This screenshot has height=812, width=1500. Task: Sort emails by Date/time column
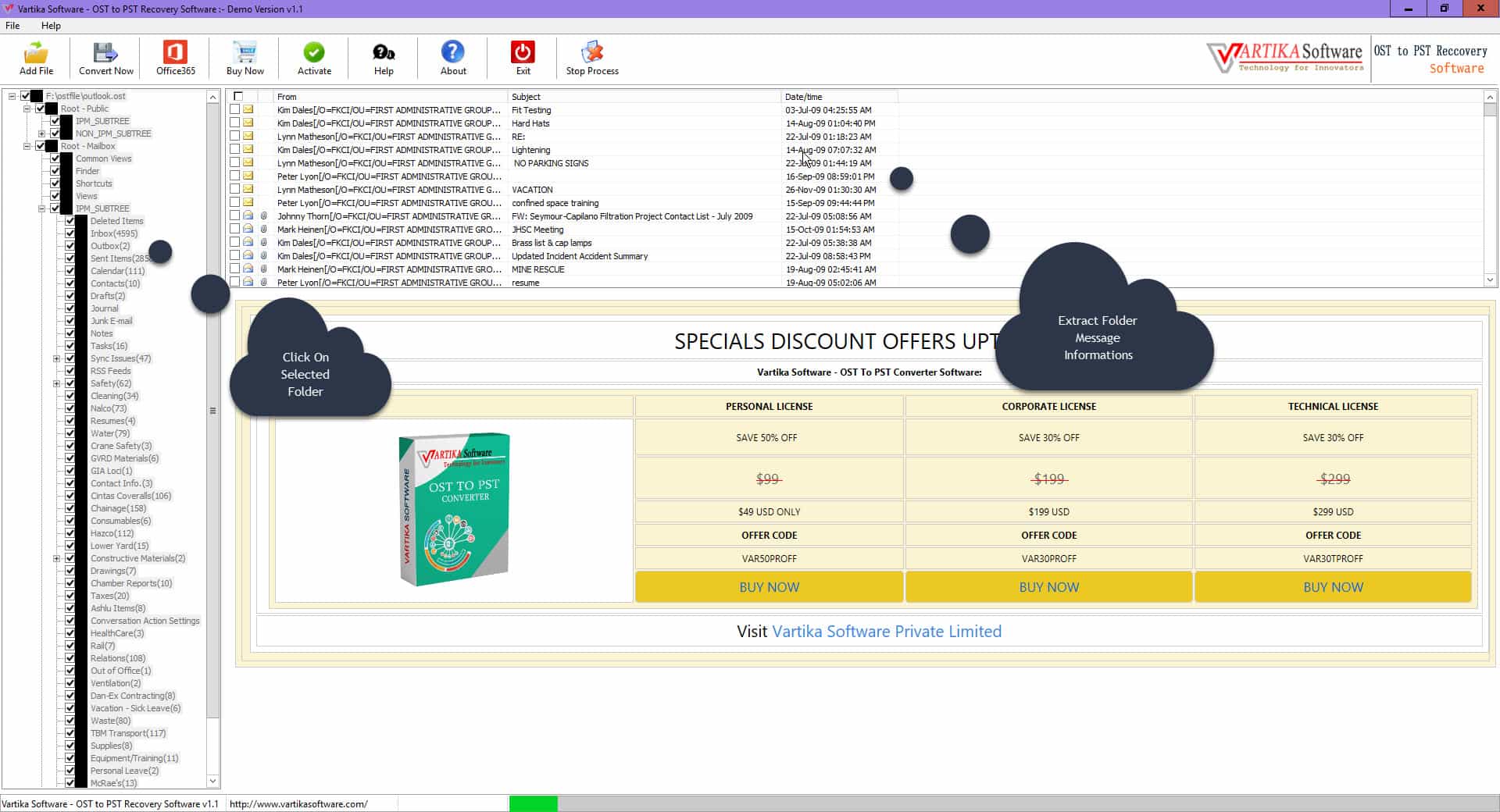[840, 97]
